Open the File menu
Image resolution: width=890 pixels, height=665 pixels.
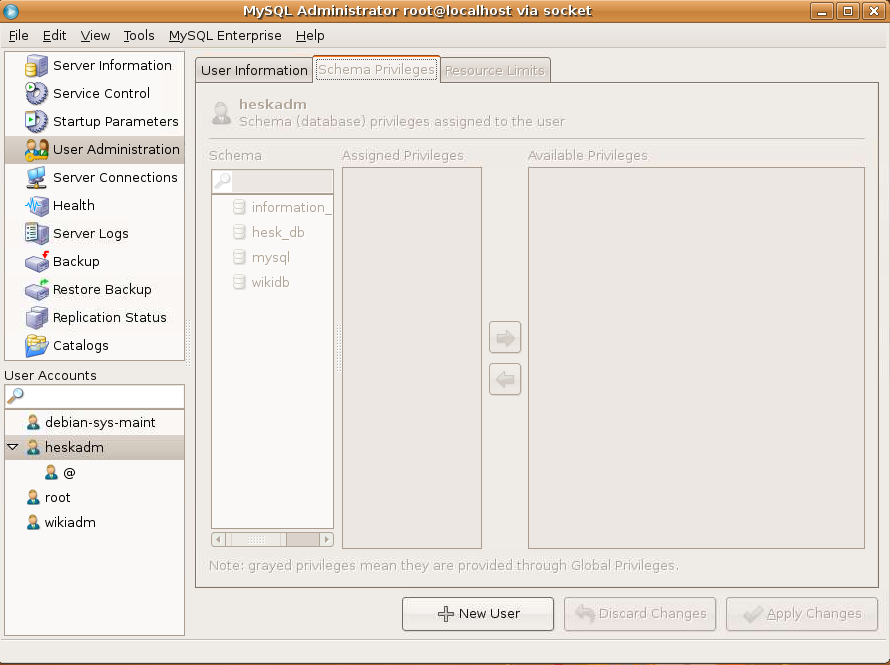click(19, 36)
